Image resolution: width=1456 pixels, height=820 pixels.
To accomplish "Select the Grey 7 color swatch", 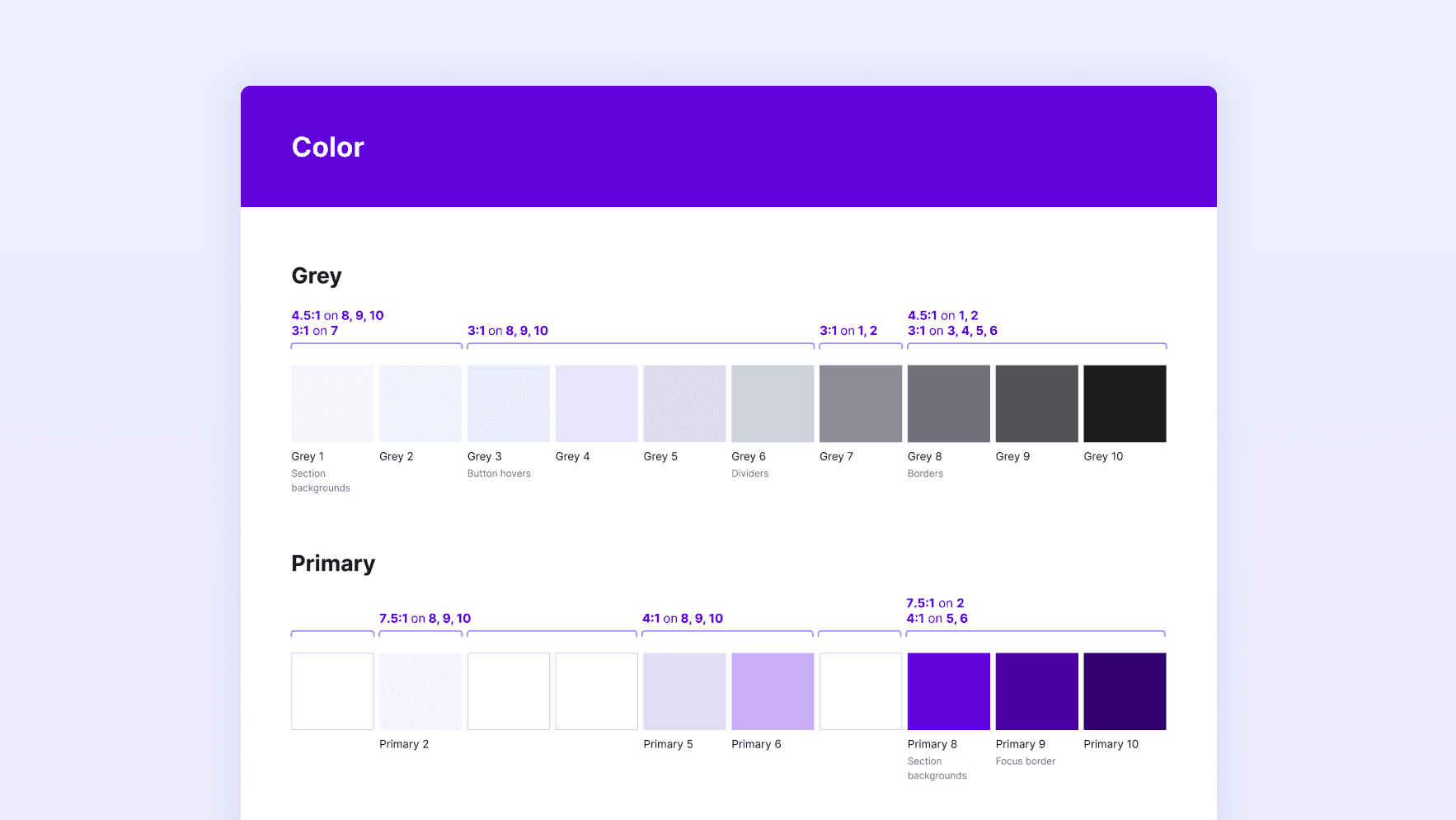I will pos(861,403).
